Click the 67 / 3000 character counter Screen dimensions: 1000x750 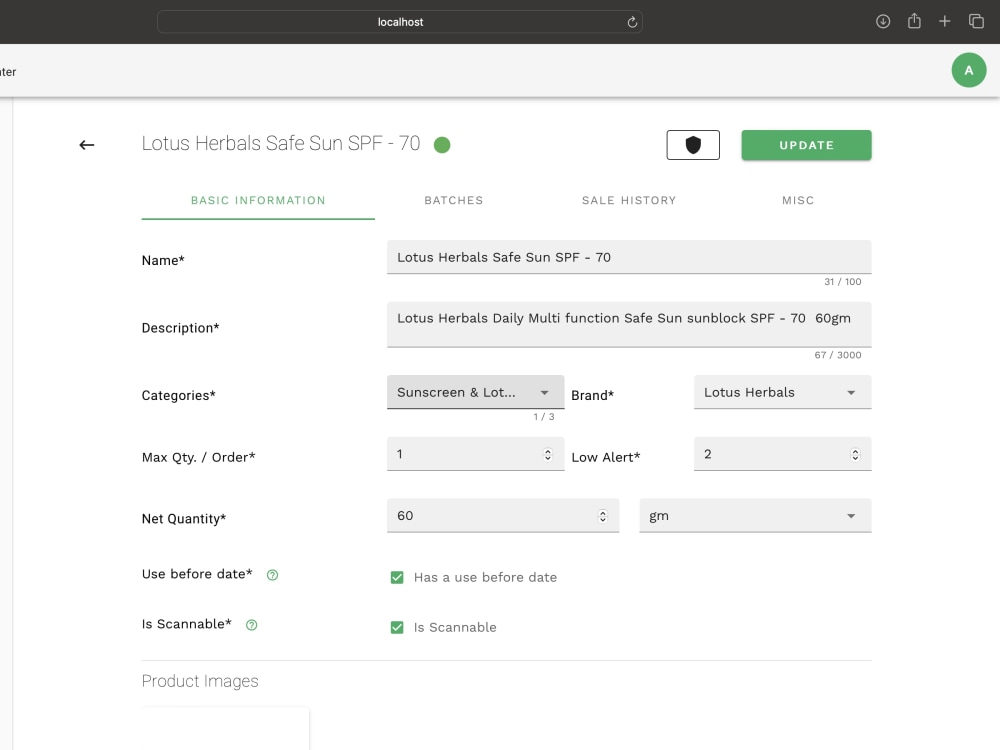(x=837, y=355)
